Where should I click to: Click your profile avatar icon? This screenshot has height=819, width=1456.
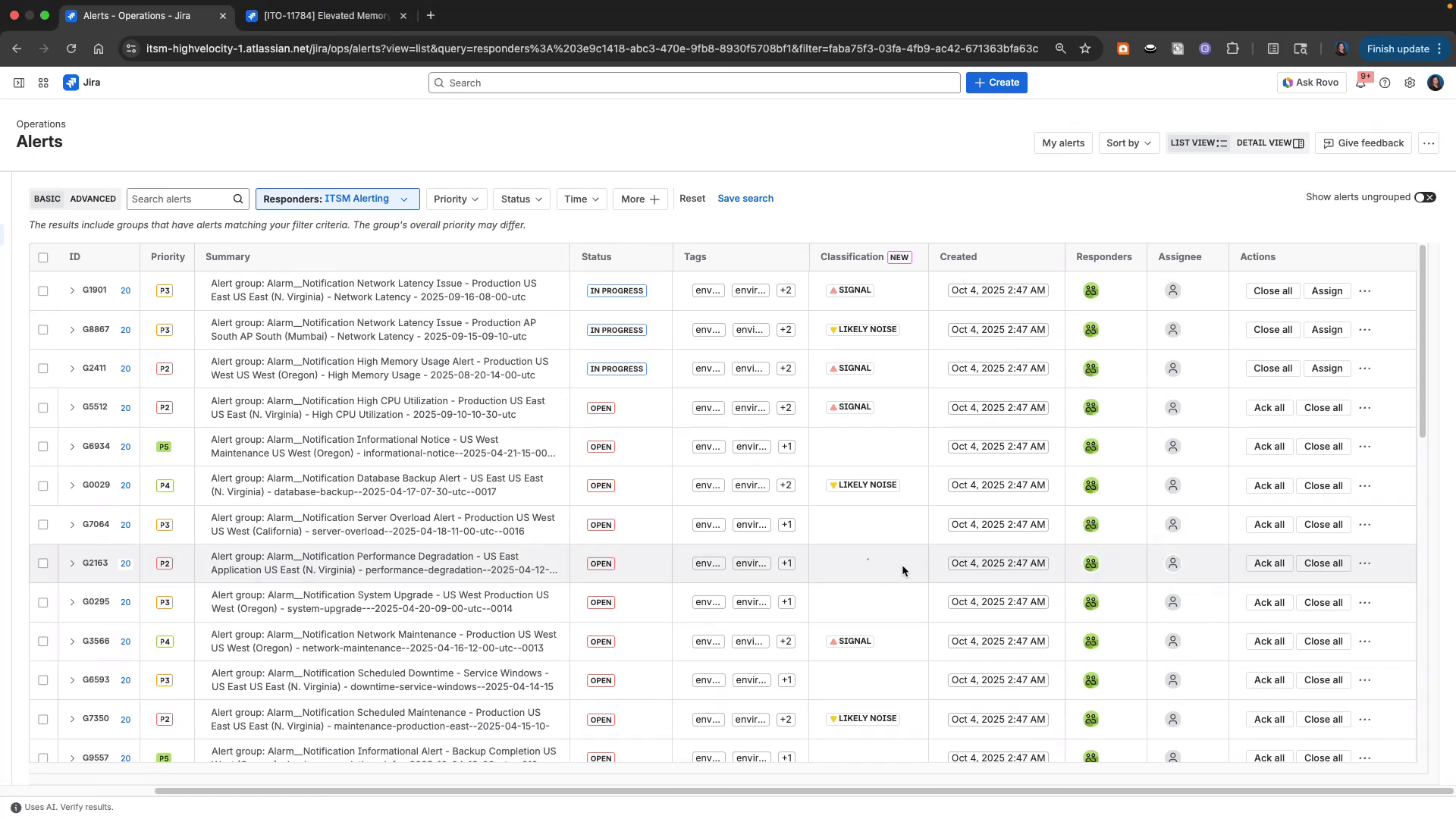click(1435, 83)
